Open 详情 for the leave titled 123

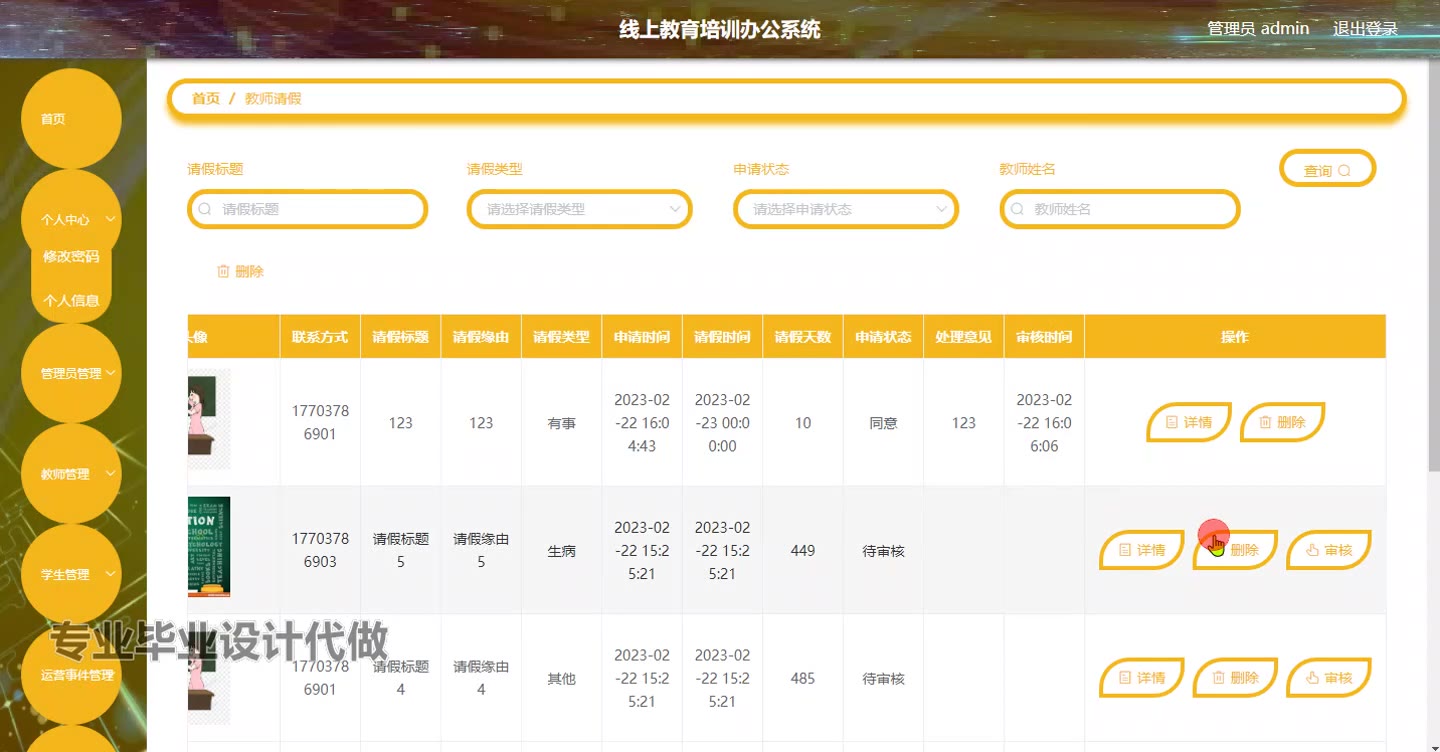[1188, 422]
